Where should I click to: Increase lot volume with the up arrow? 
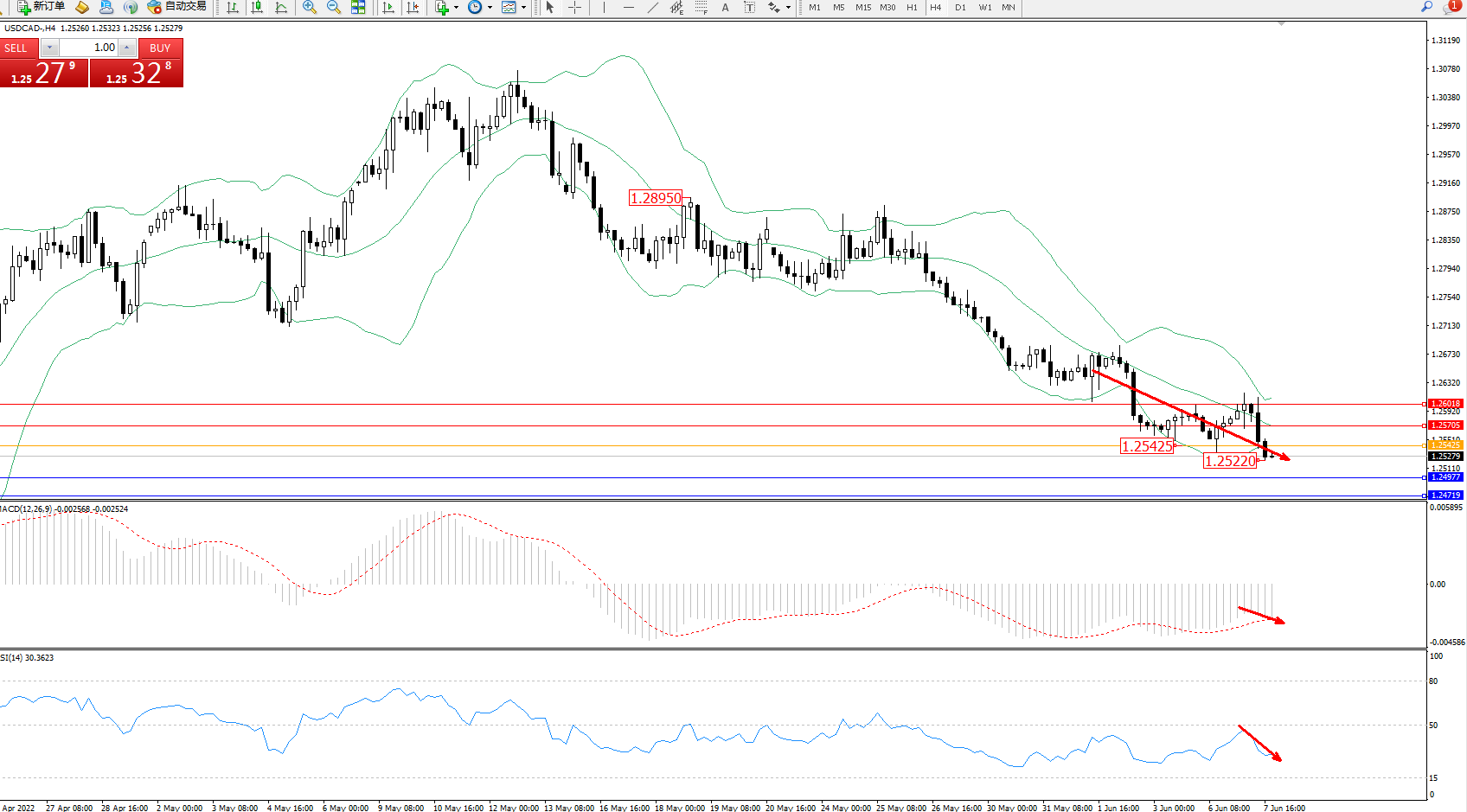(127, 48)
